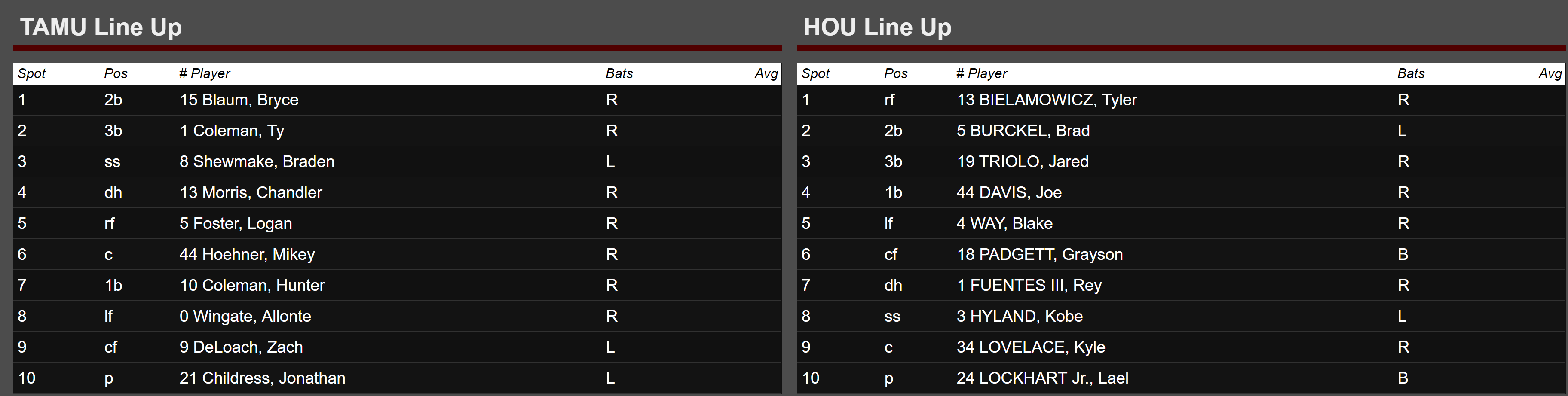The height and width of the screenshot is (396, 1568).
Task: Click Hoehner, Mikey catcher row
Action: tap(398, 254)
